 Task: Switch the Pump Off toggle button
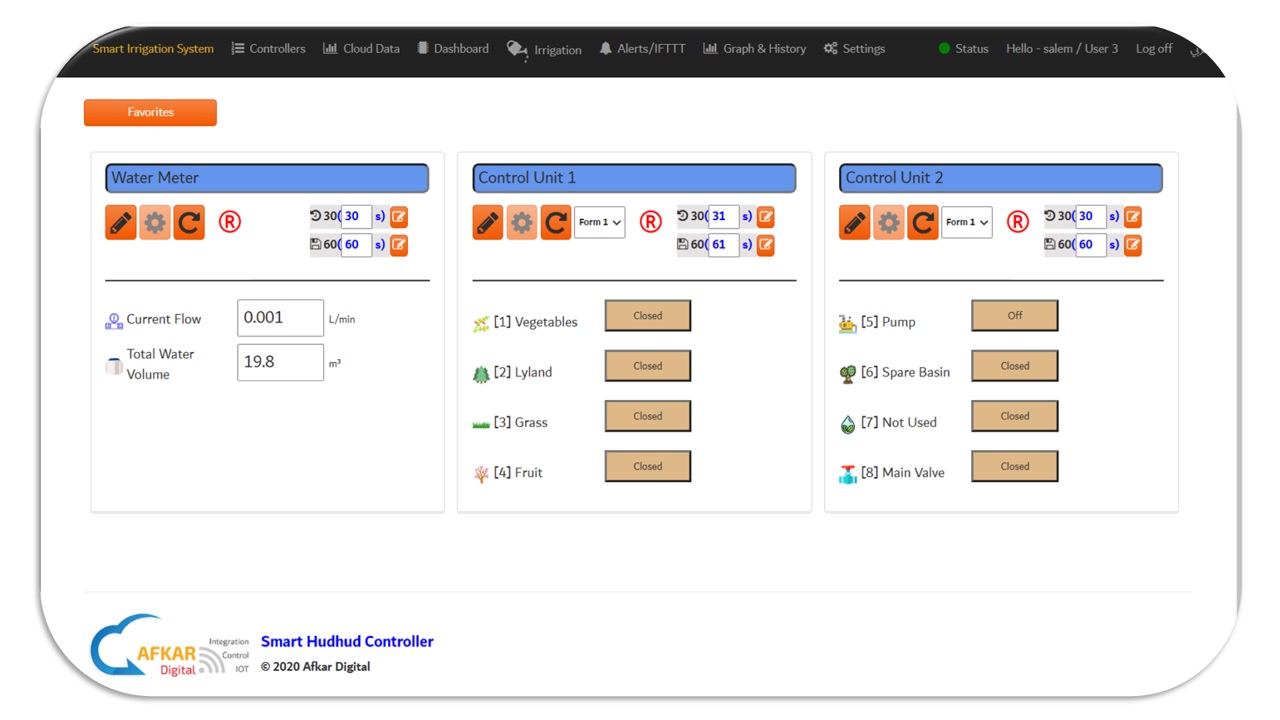(1014, 316)
